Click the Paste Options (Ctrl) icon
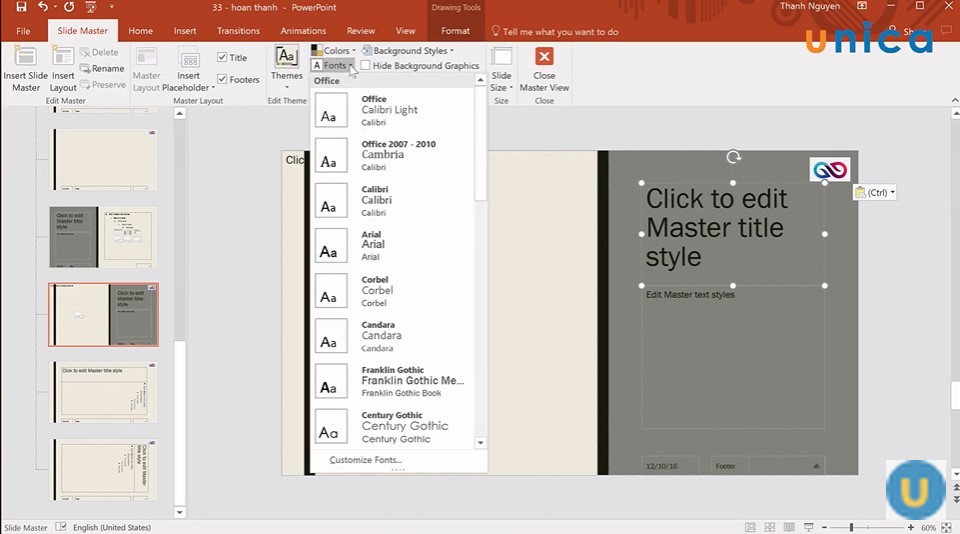 point(874,192)
